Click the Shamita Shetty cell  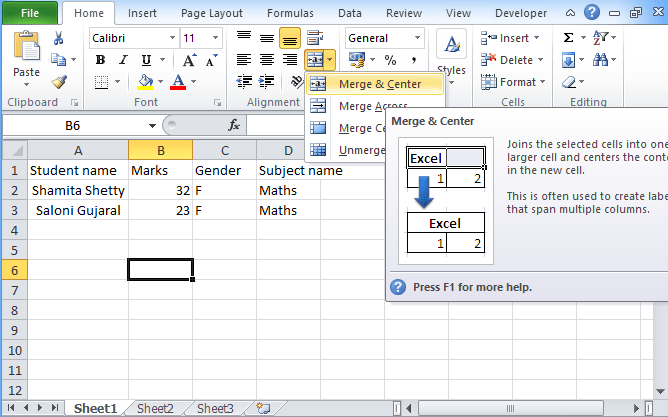[x=78, y=190]
